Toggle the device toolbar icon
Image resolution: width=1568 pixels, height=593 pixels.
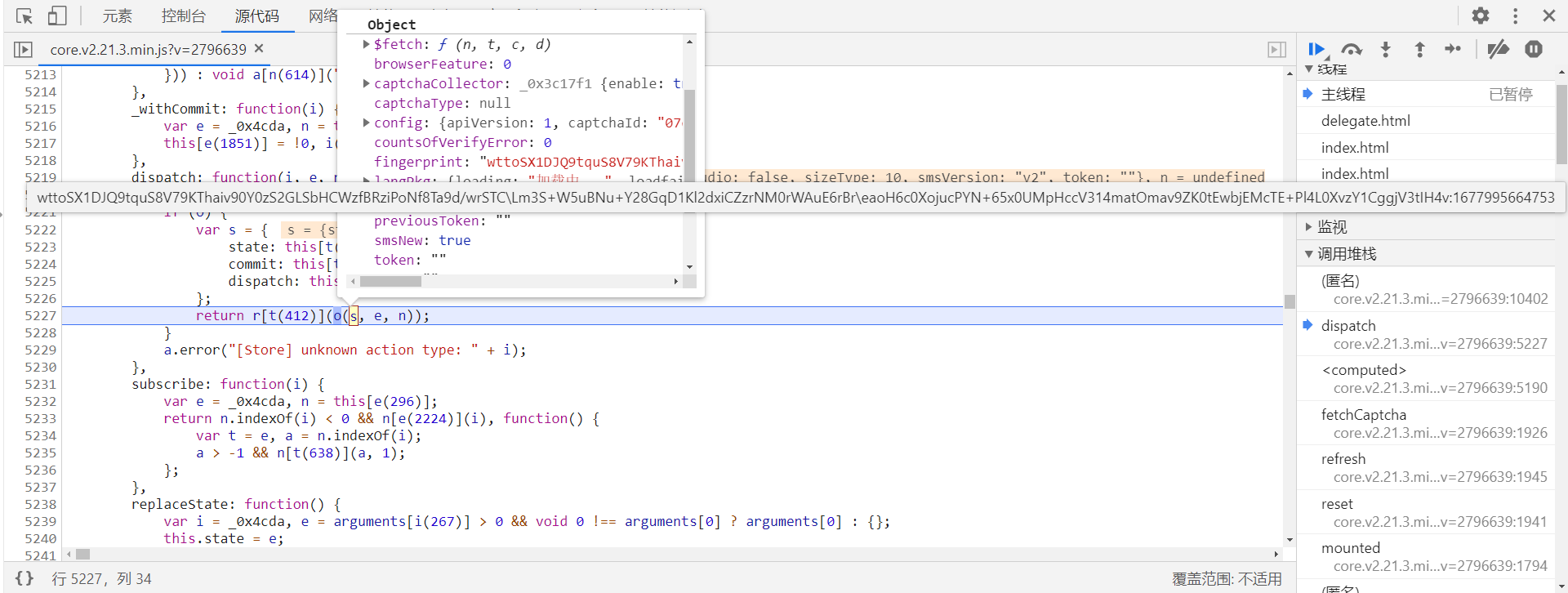(56, 16)
